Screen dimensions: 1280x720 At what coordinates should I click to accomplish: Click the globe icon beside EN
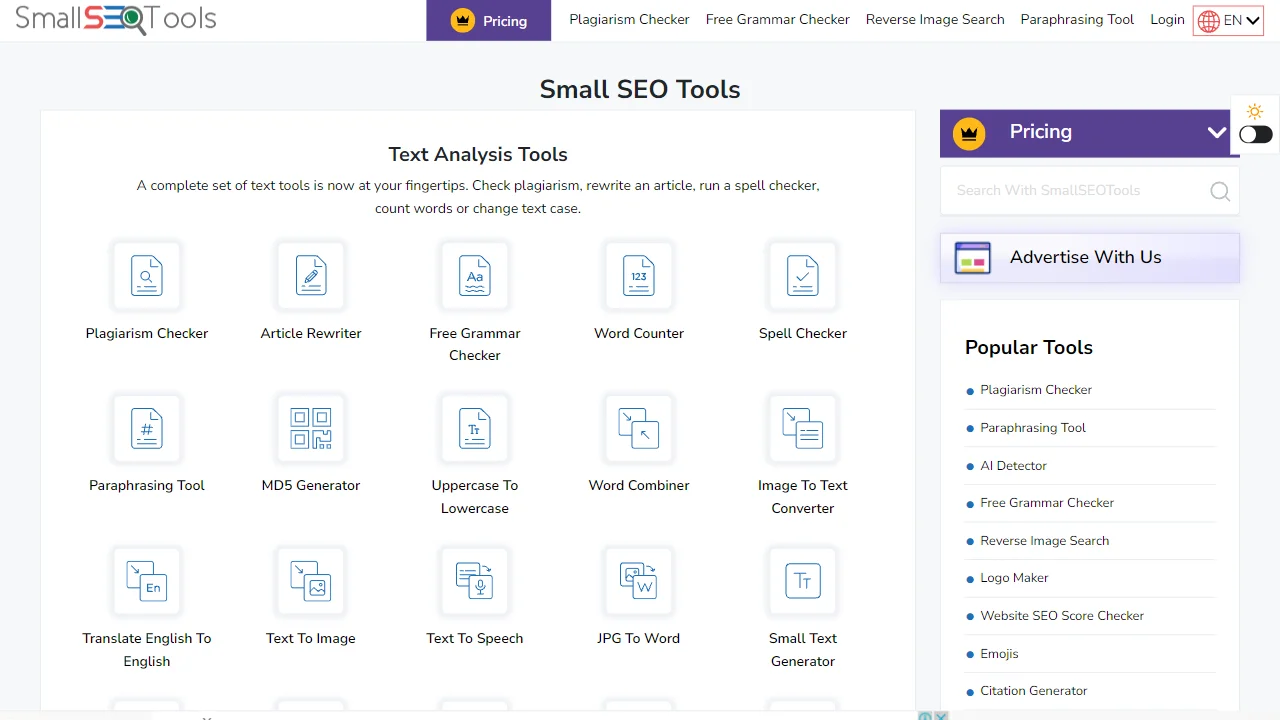(1209, 21)
